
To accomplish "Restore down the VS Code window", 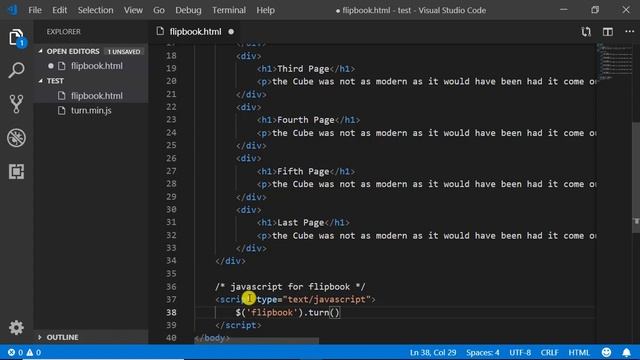I will (595, 10).
